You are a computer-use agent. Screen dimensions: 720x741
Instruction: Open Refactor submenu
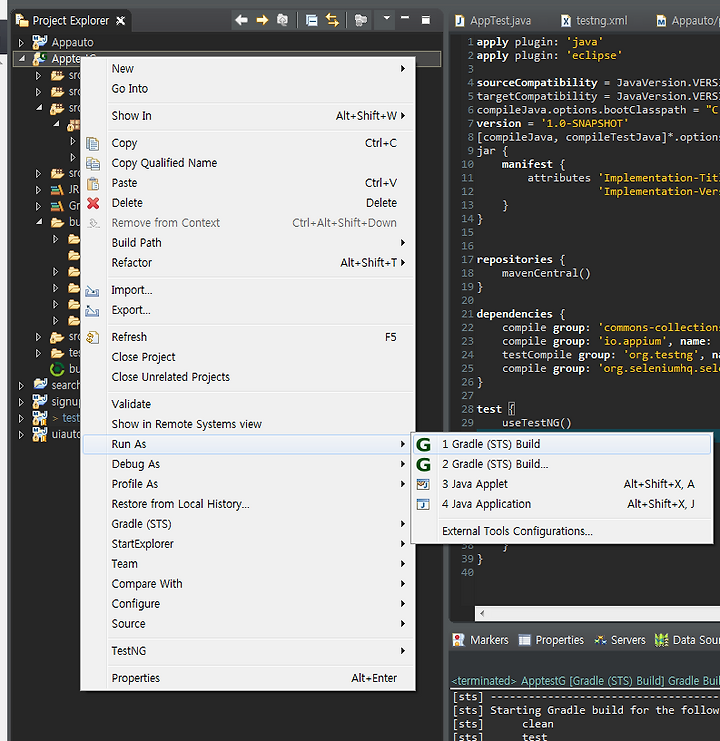(248, 263)
